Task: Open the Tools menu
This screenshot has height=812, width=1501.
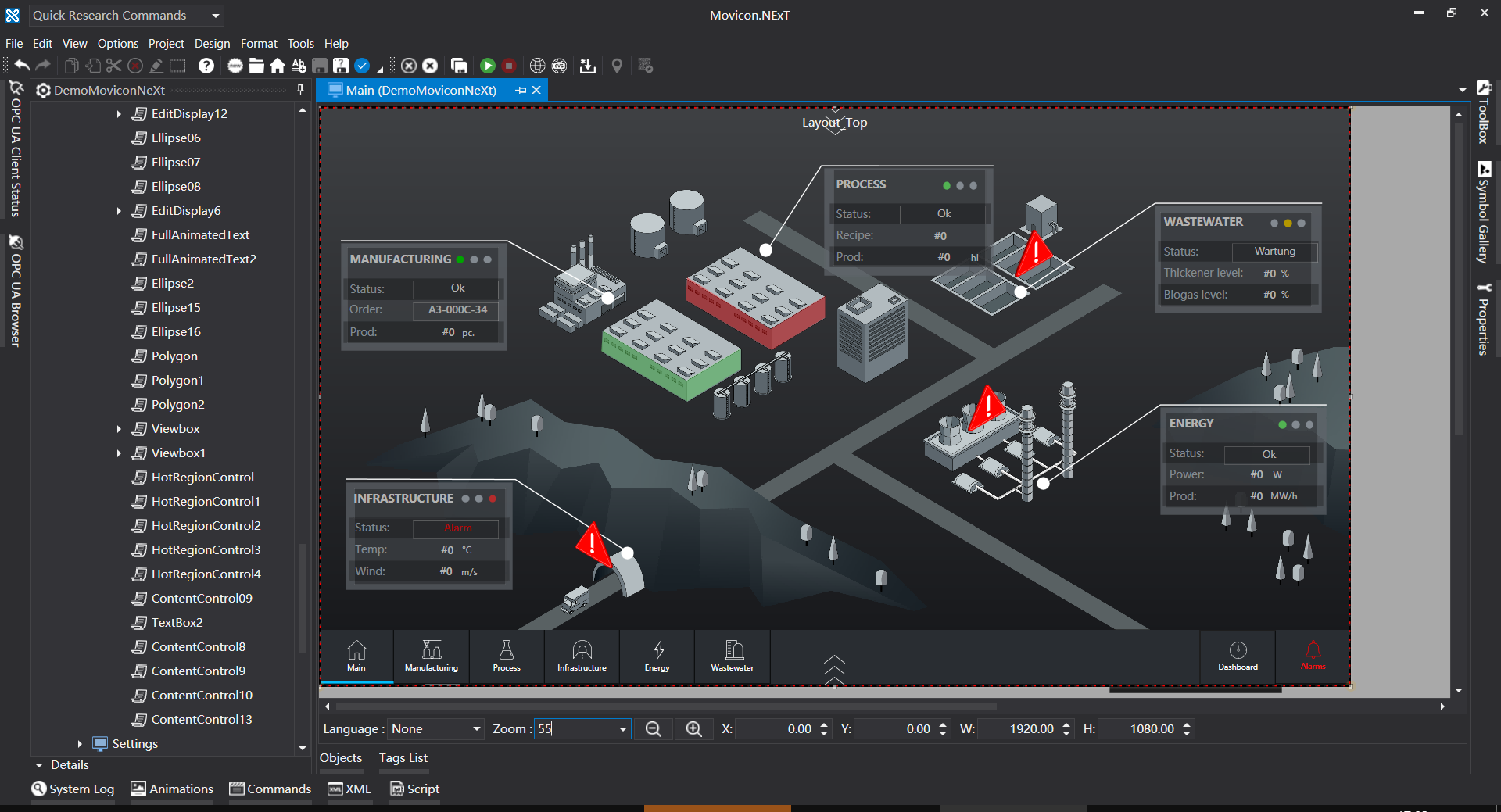Action: pos(301,44)
